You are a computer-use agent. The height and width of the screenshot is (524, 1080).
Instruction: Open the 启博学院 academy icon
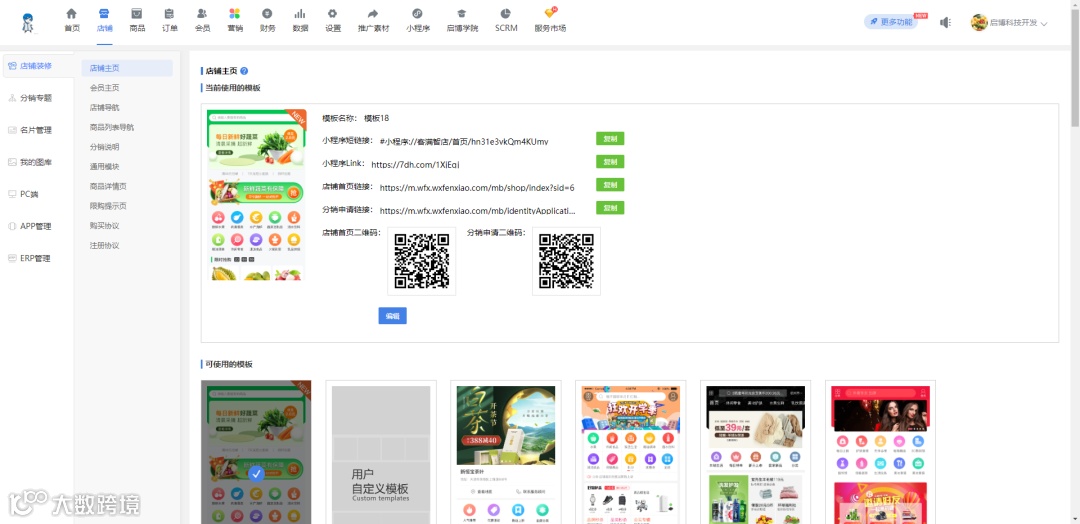click(x=461, y=14)
